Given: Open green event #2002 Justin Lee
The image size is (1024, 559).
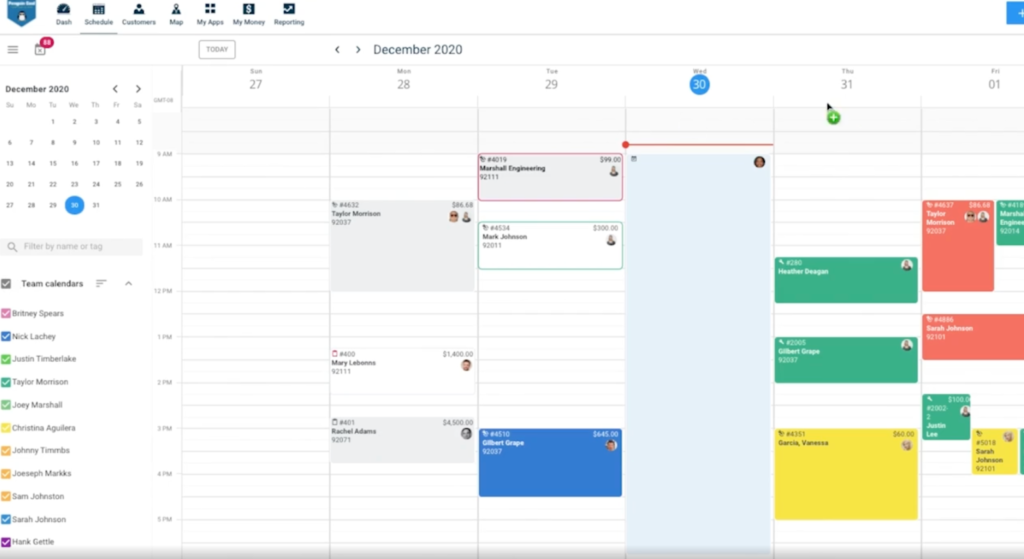Looking at the screenshot, I should [x=946, y=417].
